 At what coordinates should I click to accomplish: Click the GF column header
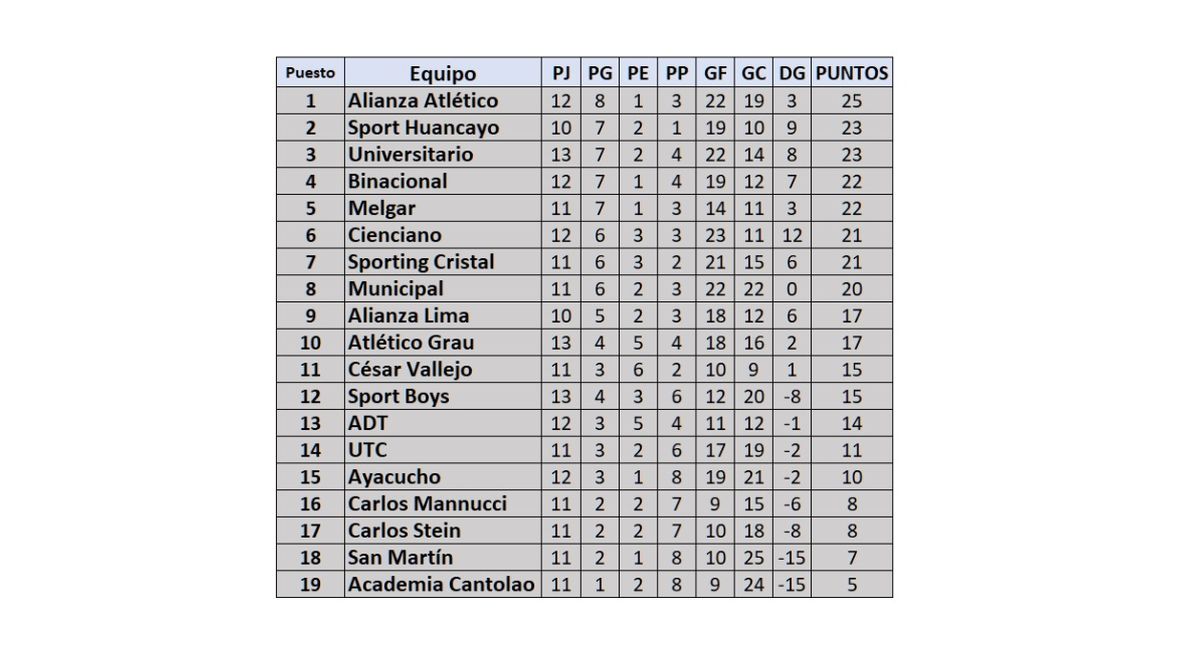(x=715, y=73)
